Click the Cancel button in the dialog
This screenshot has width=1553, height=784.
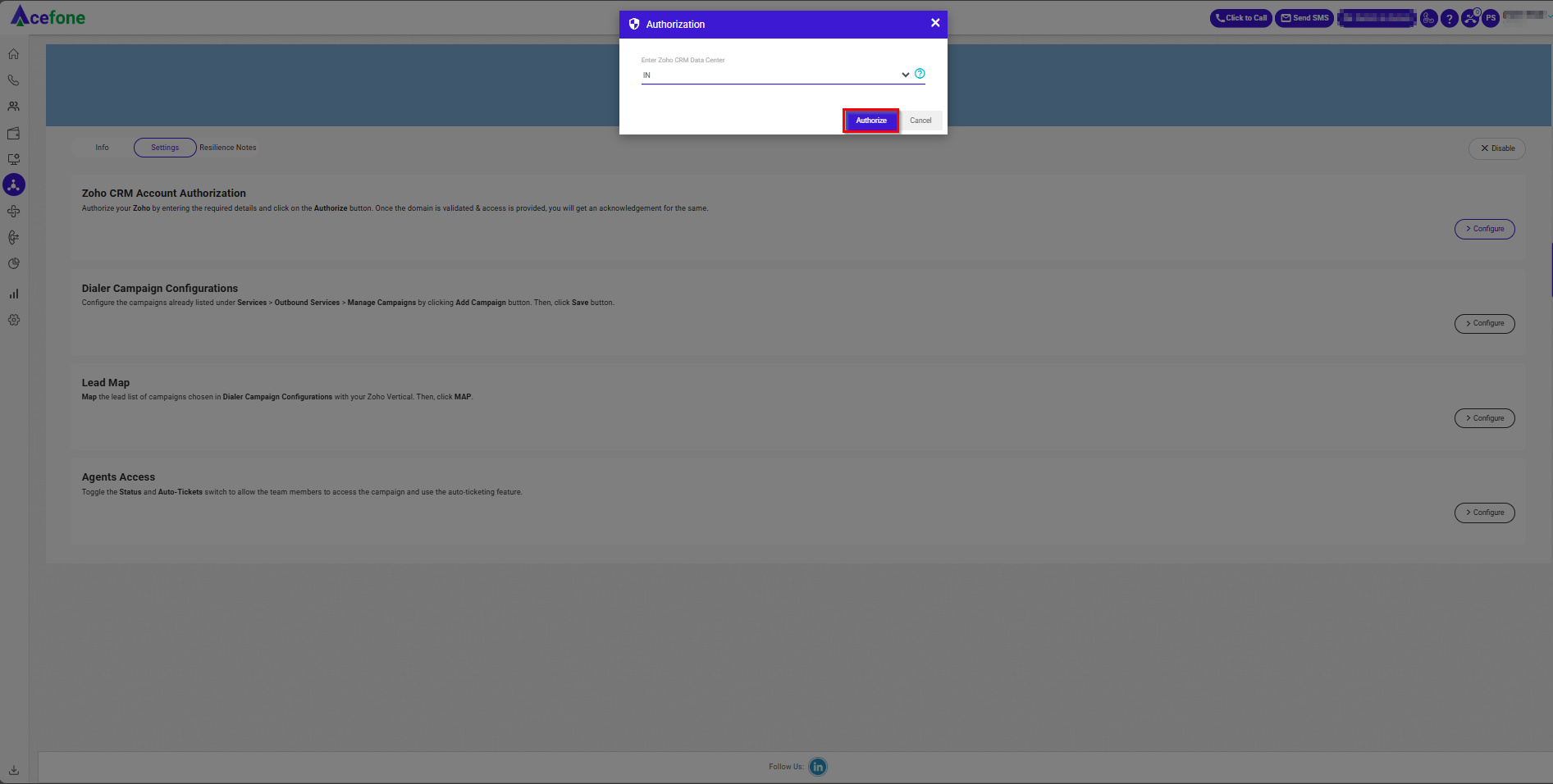[x=920, y=121]
